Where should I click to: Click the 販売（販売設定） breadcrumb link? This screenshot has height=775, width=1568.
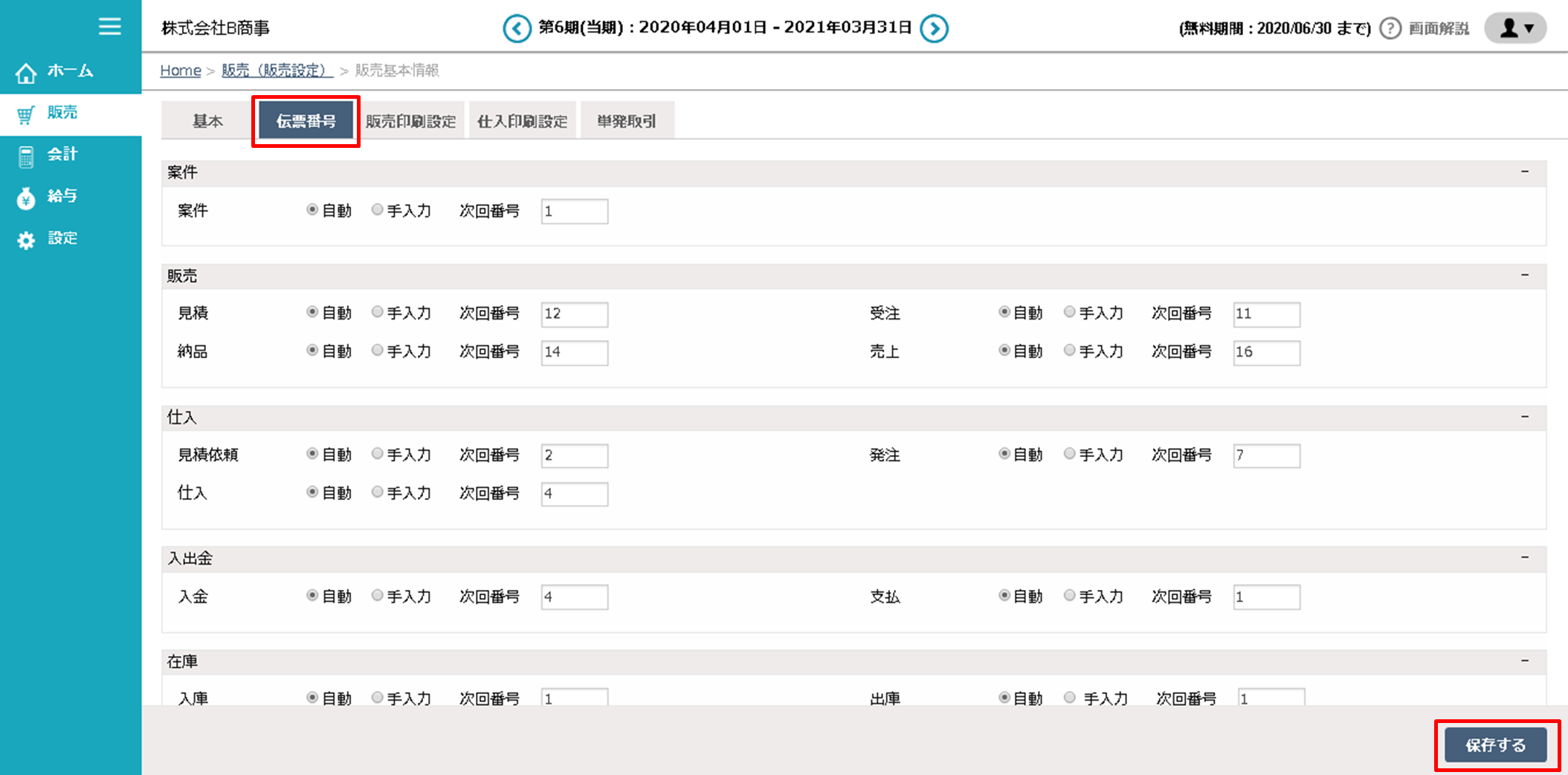[x=277, y=71]
